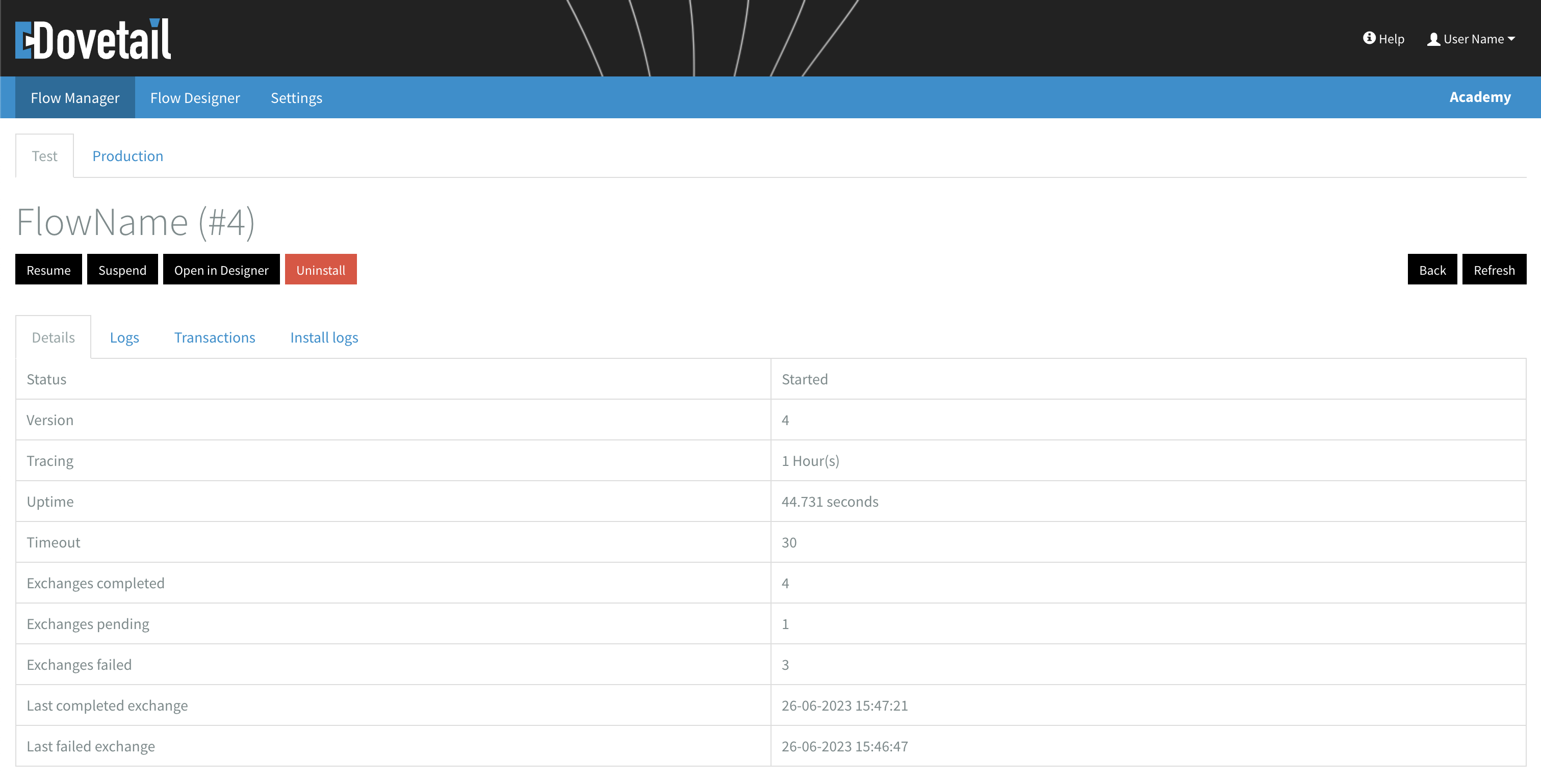Image resolution: width=1541 pixels, height=784 pixels.
Task: Select the Test environment tab
Action: [44, 156]
